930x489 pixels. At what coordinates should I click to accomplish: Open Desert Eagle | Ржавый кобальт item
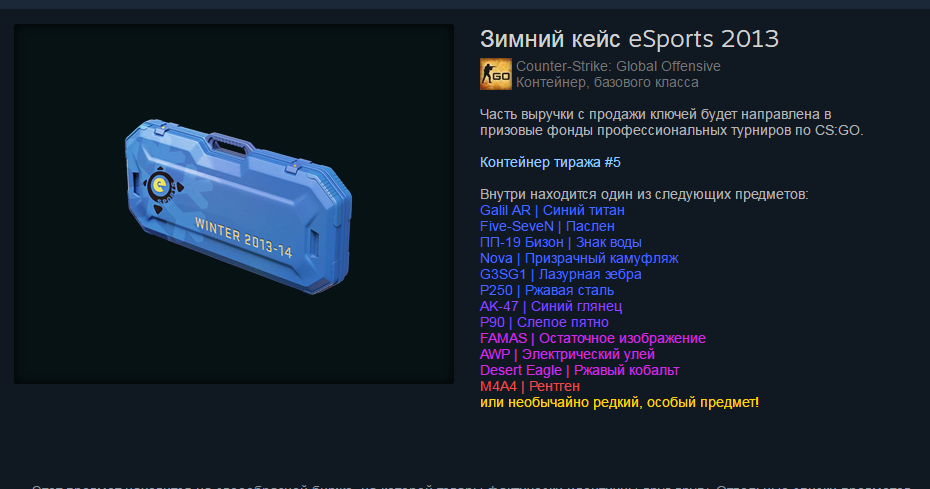click(x=579, y=370)
